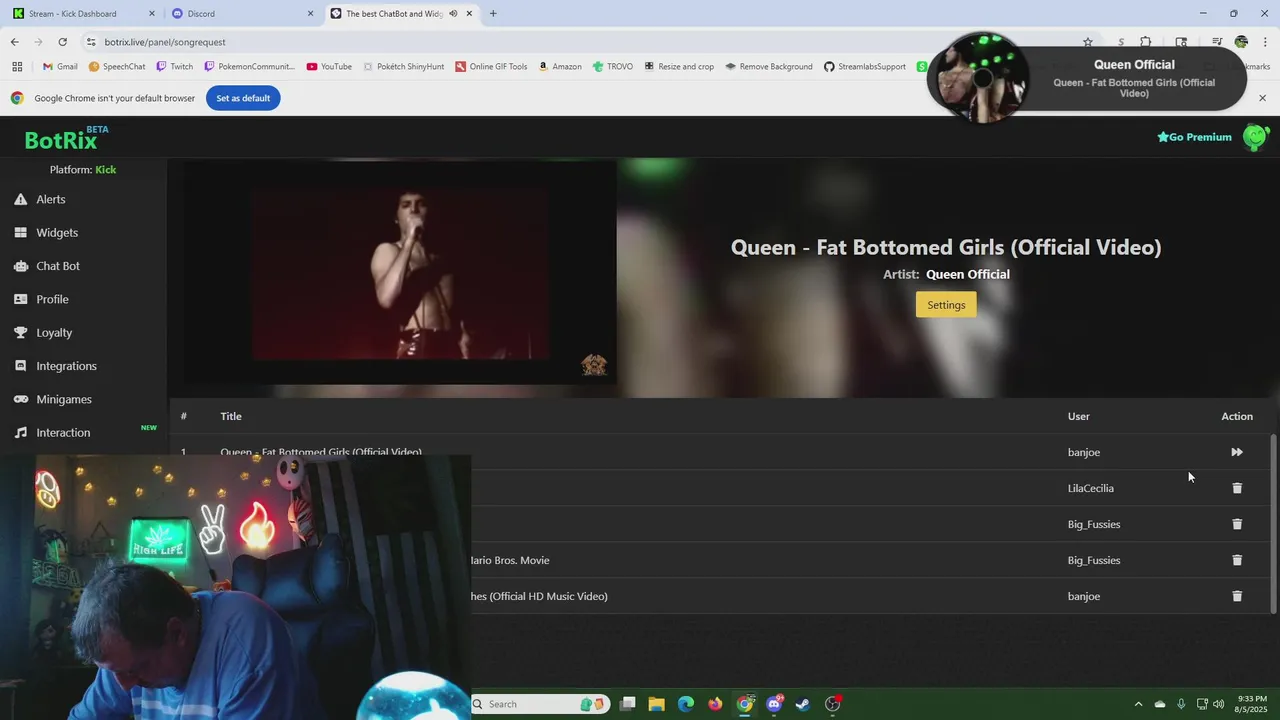Delete the first Big_Fussies queued song
This screenshot has width=1280, height=720.
(x=1237, y=524)
